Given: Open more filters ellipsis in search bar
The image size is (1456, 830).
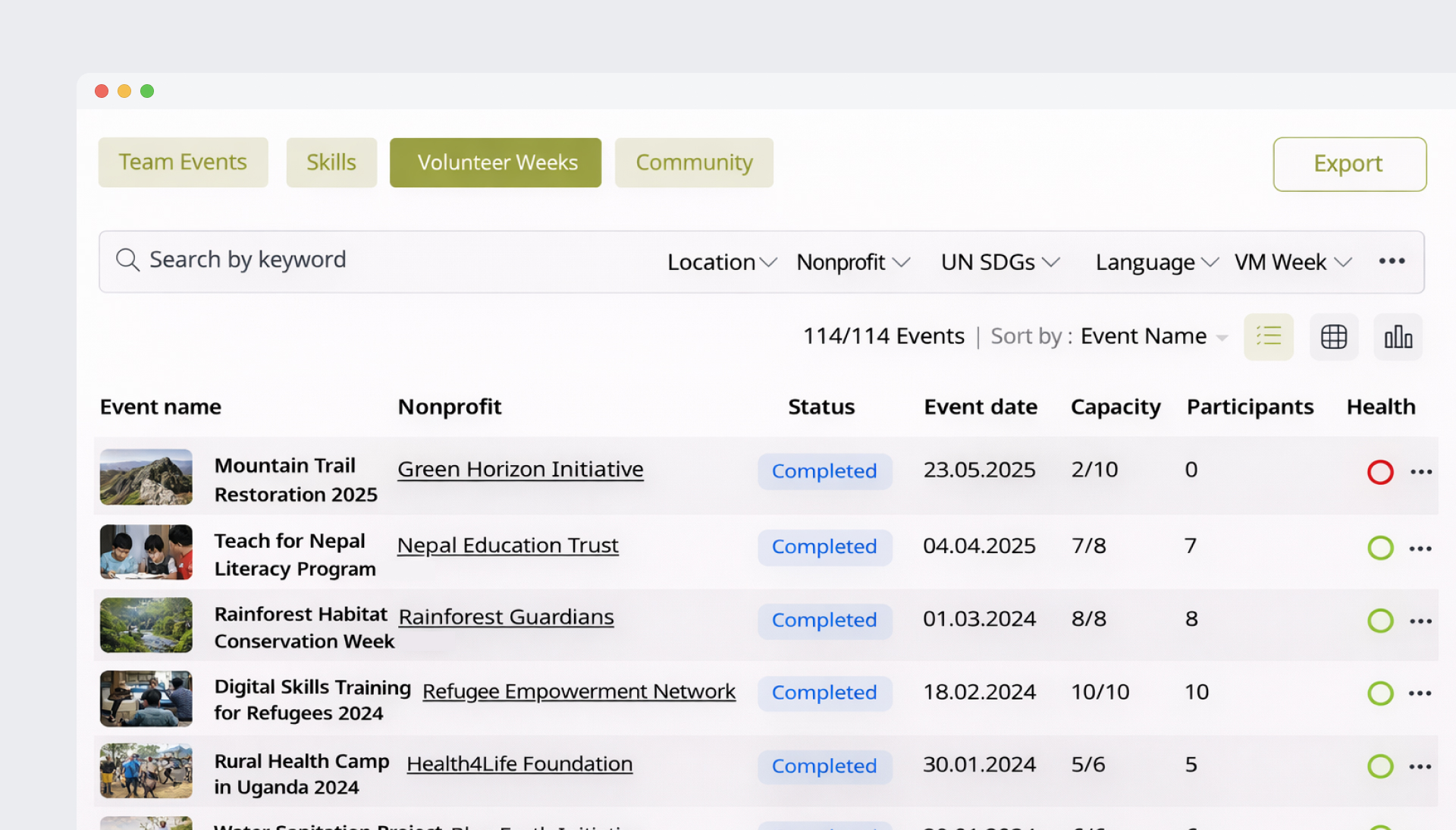Looking at the screenshot, I should 1392,261.
